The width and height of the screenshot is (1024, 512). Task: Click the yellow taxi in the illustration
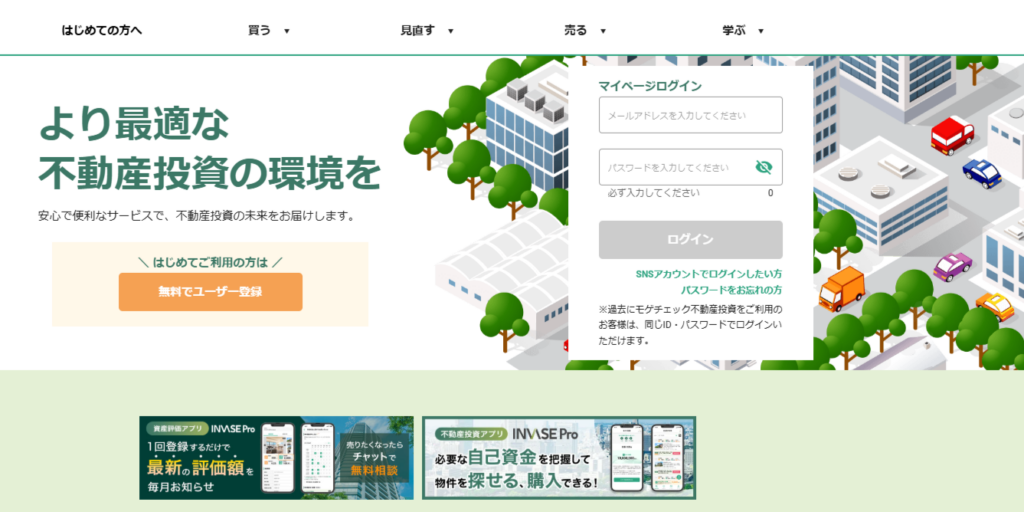(x=995, y=305)
